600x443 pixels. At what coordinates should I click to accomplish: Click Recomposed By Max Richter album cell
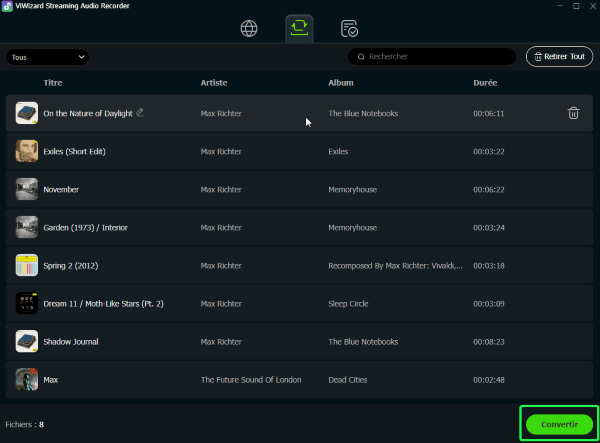(395, 266)
